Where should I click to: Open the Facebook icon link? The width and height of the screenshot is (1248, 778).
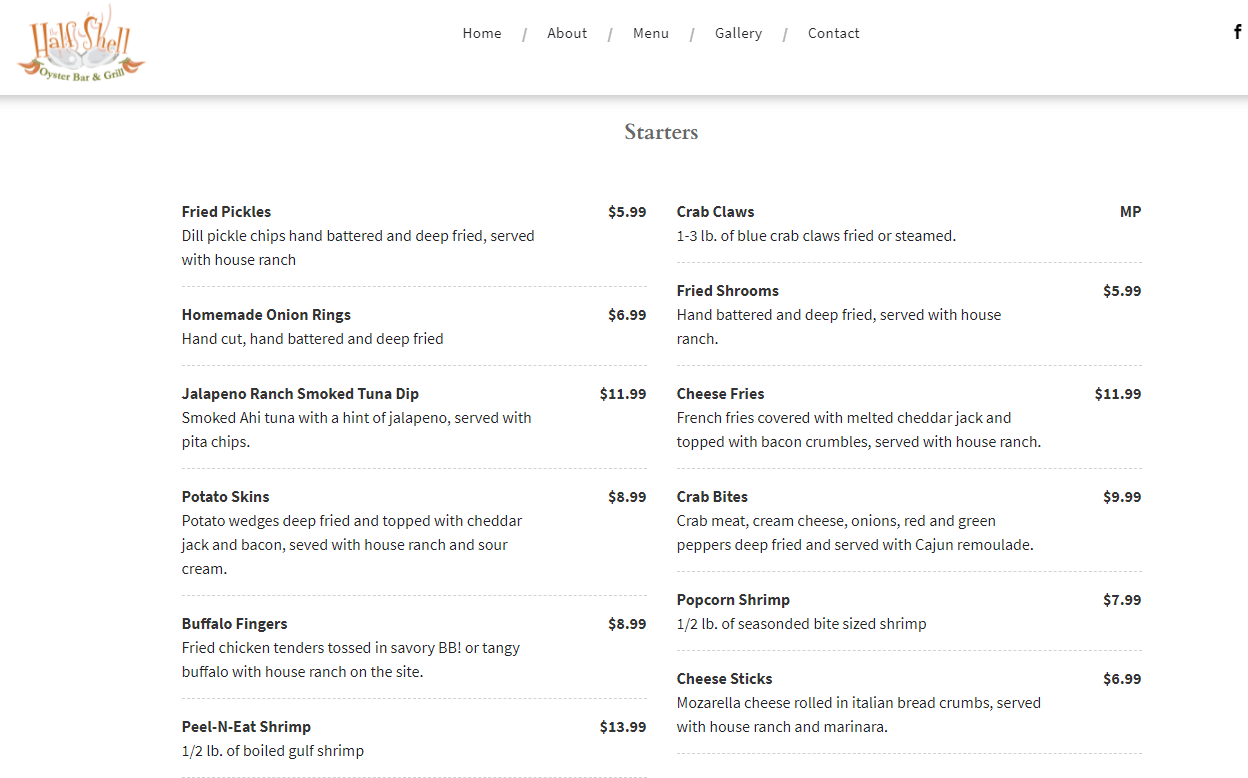coord(1237,32)
